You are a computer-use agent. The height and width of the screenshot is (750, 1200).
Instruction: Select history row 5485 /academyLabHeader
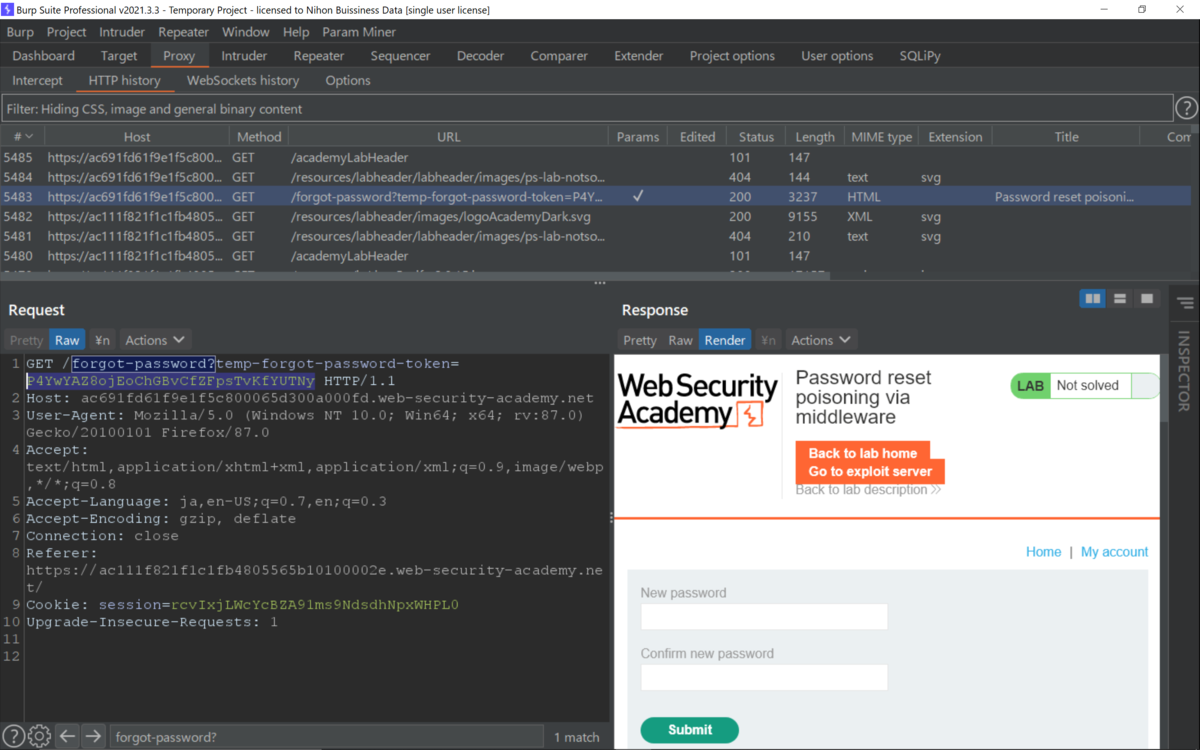click(x=596, y=157)
